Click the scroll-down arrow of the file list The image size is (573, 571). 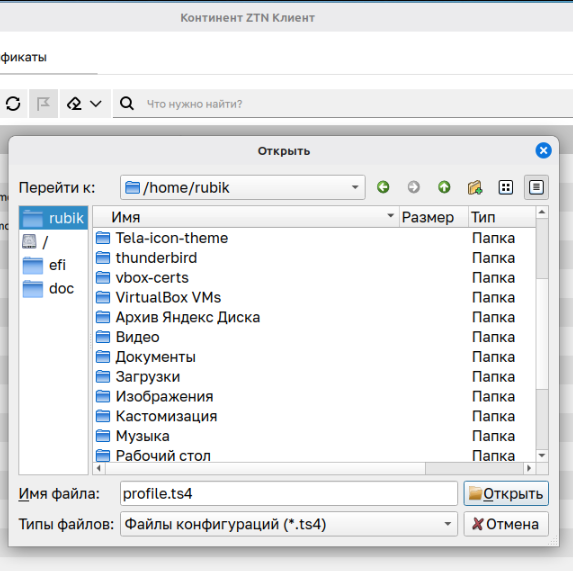(x=542, y=456)
